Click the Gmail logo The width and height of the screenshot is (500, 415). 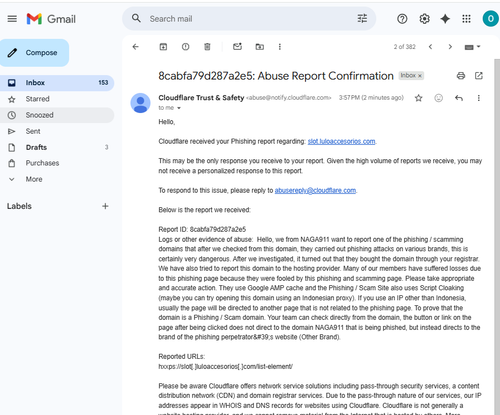coord(51,19)
